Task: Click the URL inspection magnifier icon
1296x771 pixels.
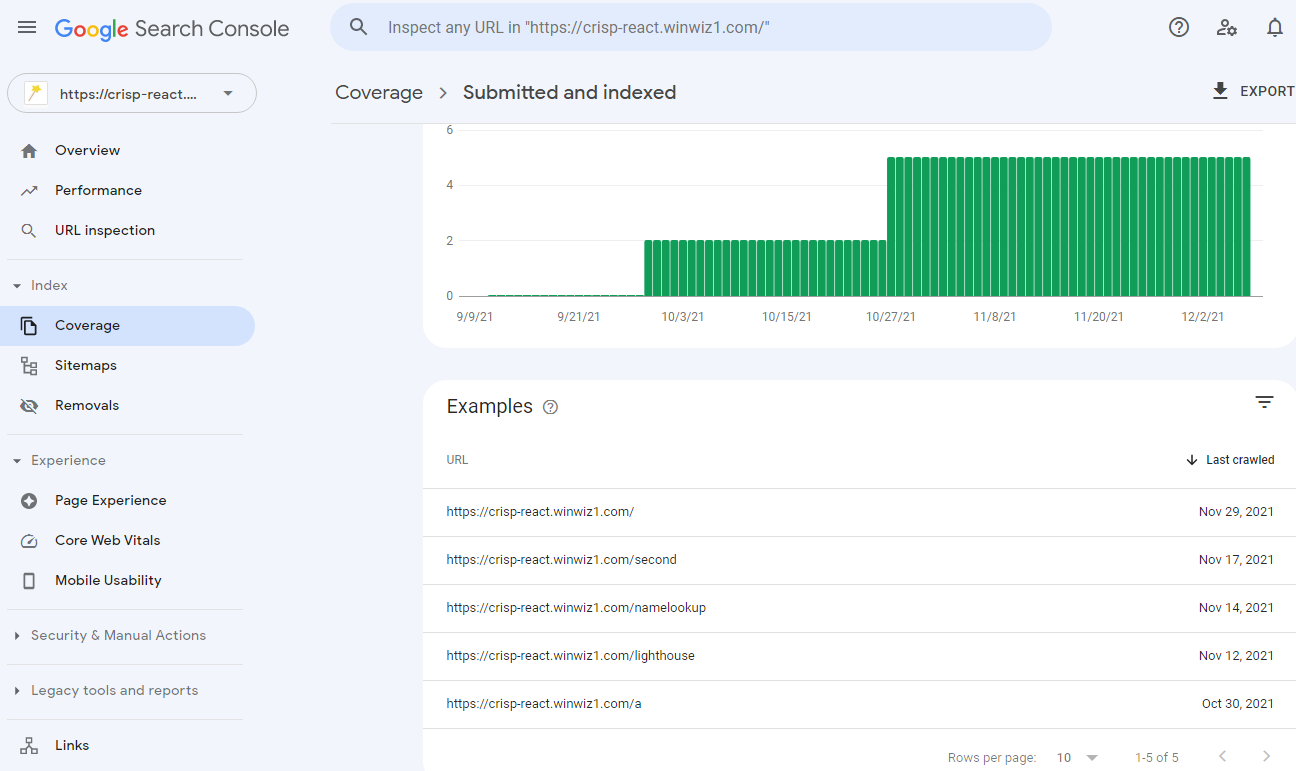Action: pyautogui.click(x=29, y=230)
